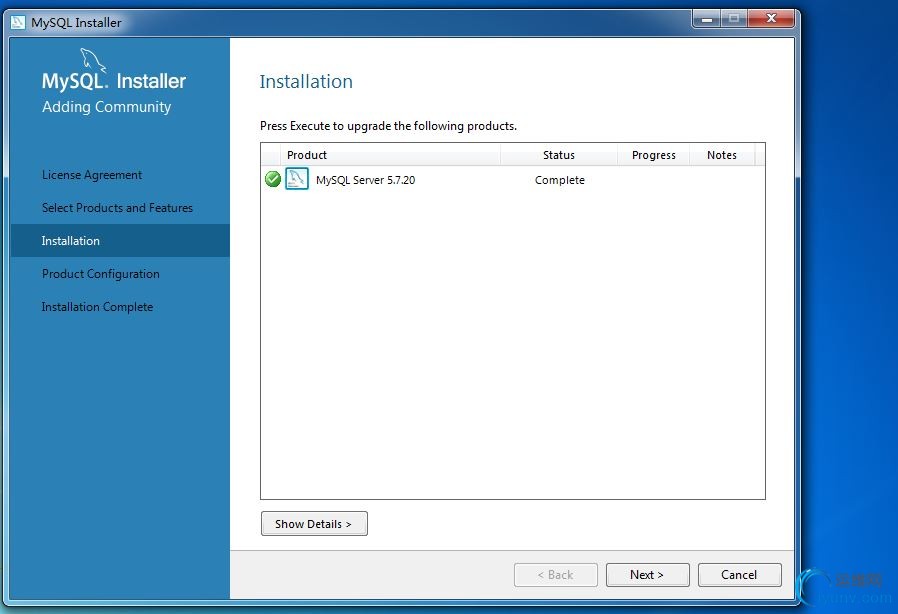This screenshot has height=614, width=898.
Task: Go back with the Back button
Action: tap(556, 574)
